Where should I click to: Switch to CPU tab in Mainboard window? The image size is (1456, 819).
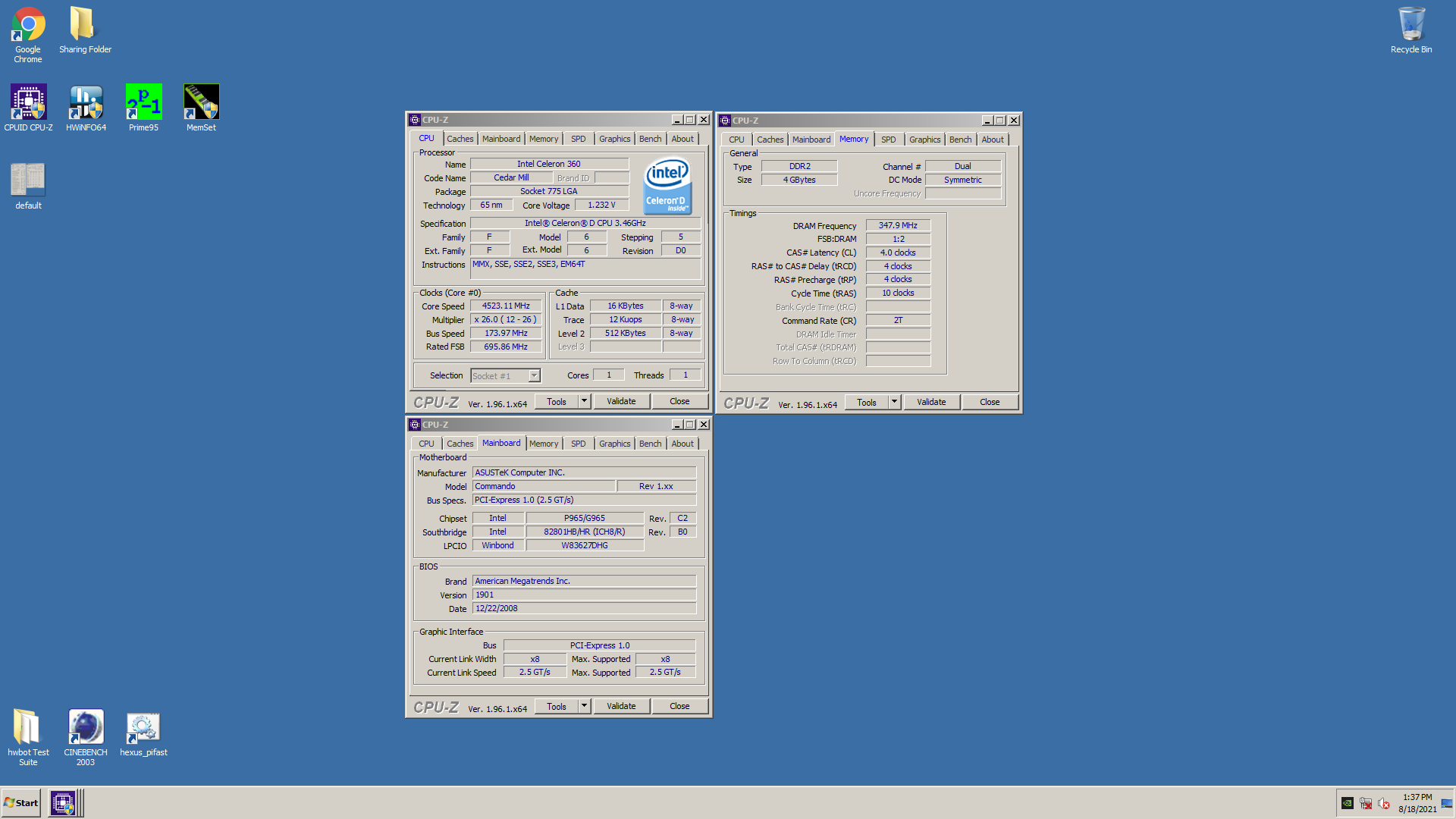pyautogui.click(x=426, y=444)
